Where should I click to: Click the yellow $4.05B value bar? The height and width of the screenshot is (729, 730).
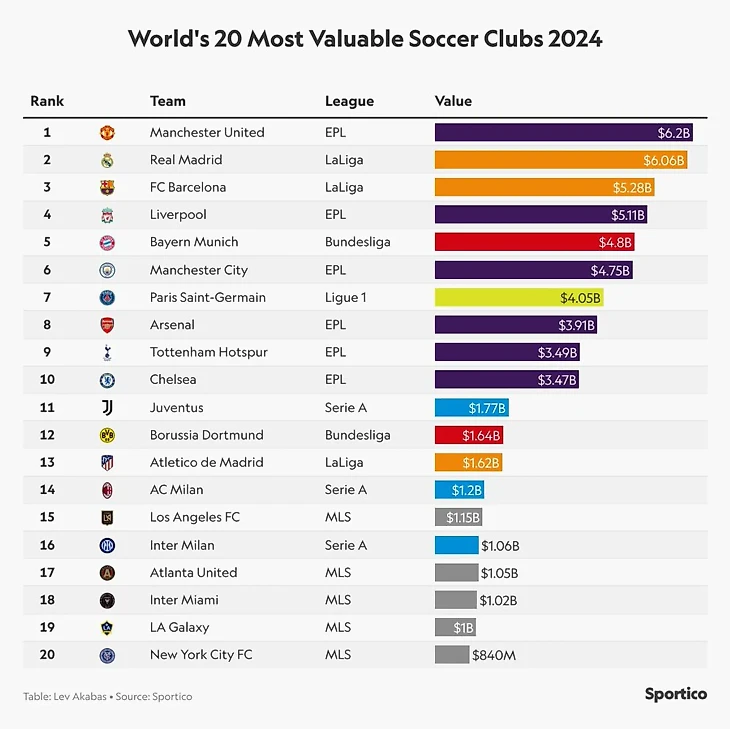pos(518,297)
